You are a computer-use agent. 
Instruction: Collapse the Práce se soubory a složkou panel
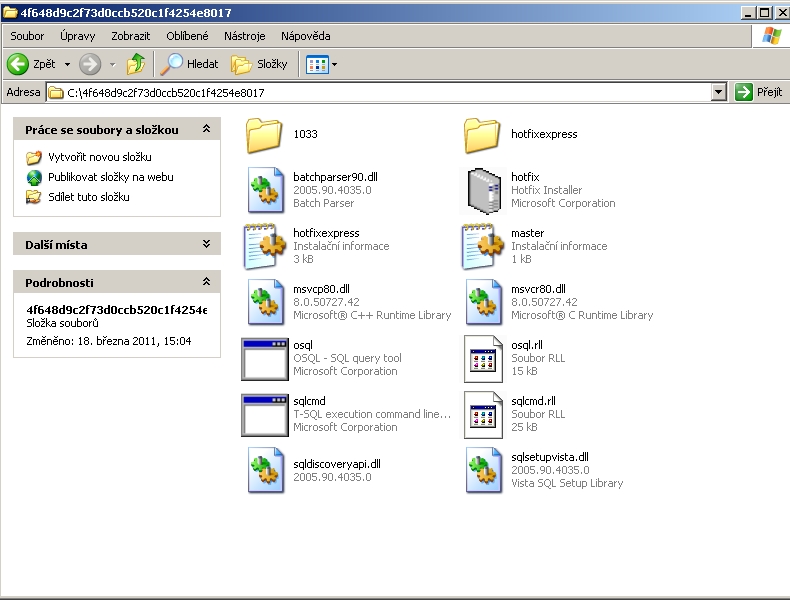tap(206, 129)
